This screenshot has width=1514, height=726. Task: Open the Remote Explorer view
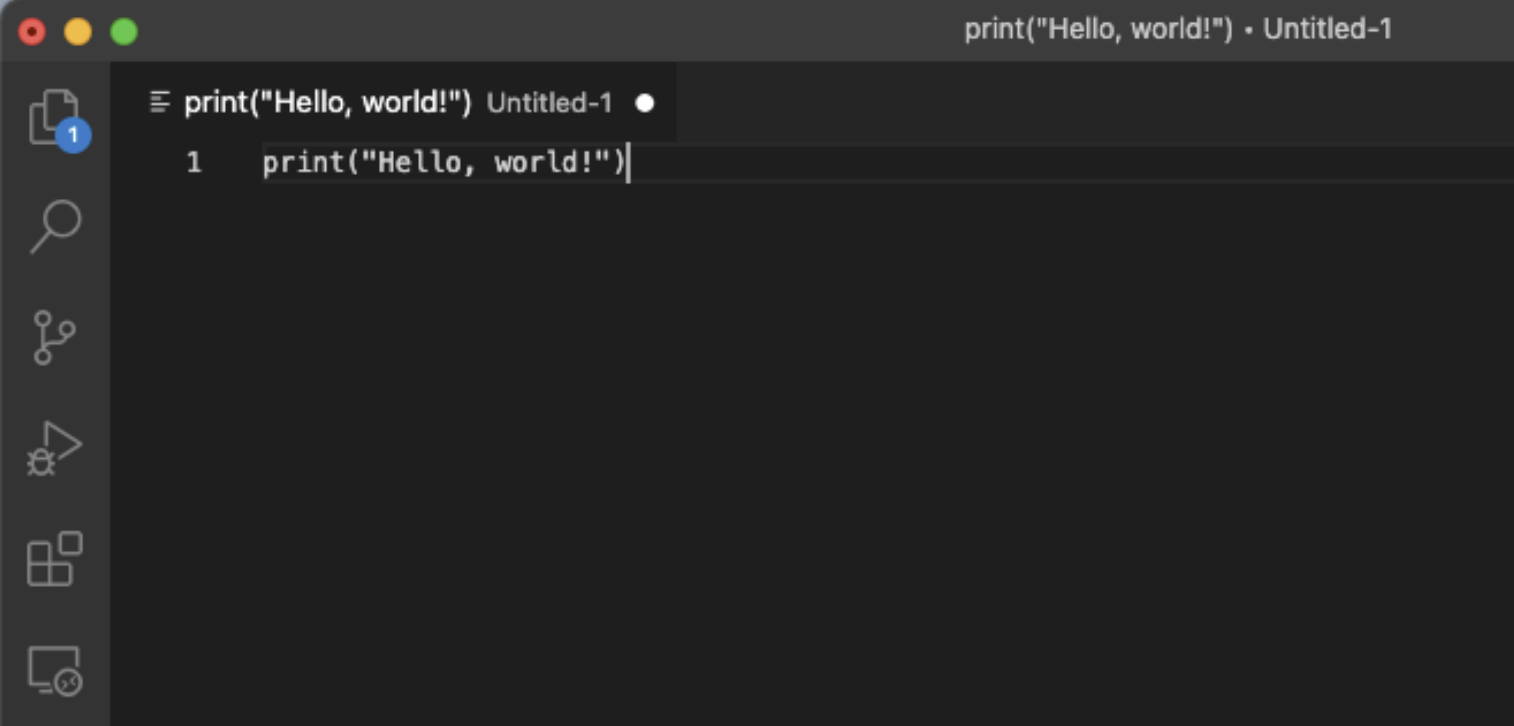pos(54,670)
